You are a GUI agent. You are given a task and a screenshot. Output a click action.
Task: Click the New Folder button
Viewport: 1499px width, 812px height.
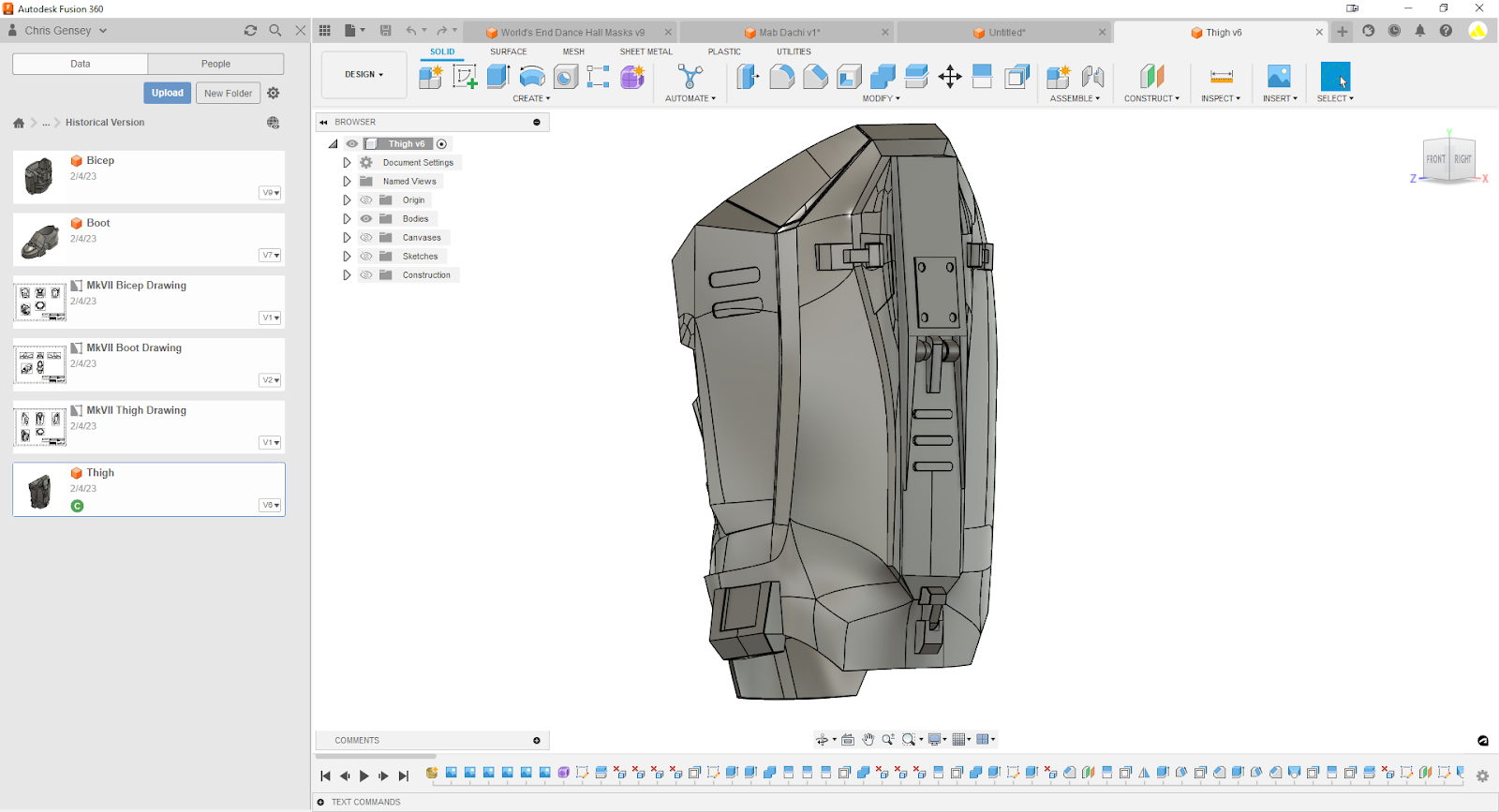228,94
